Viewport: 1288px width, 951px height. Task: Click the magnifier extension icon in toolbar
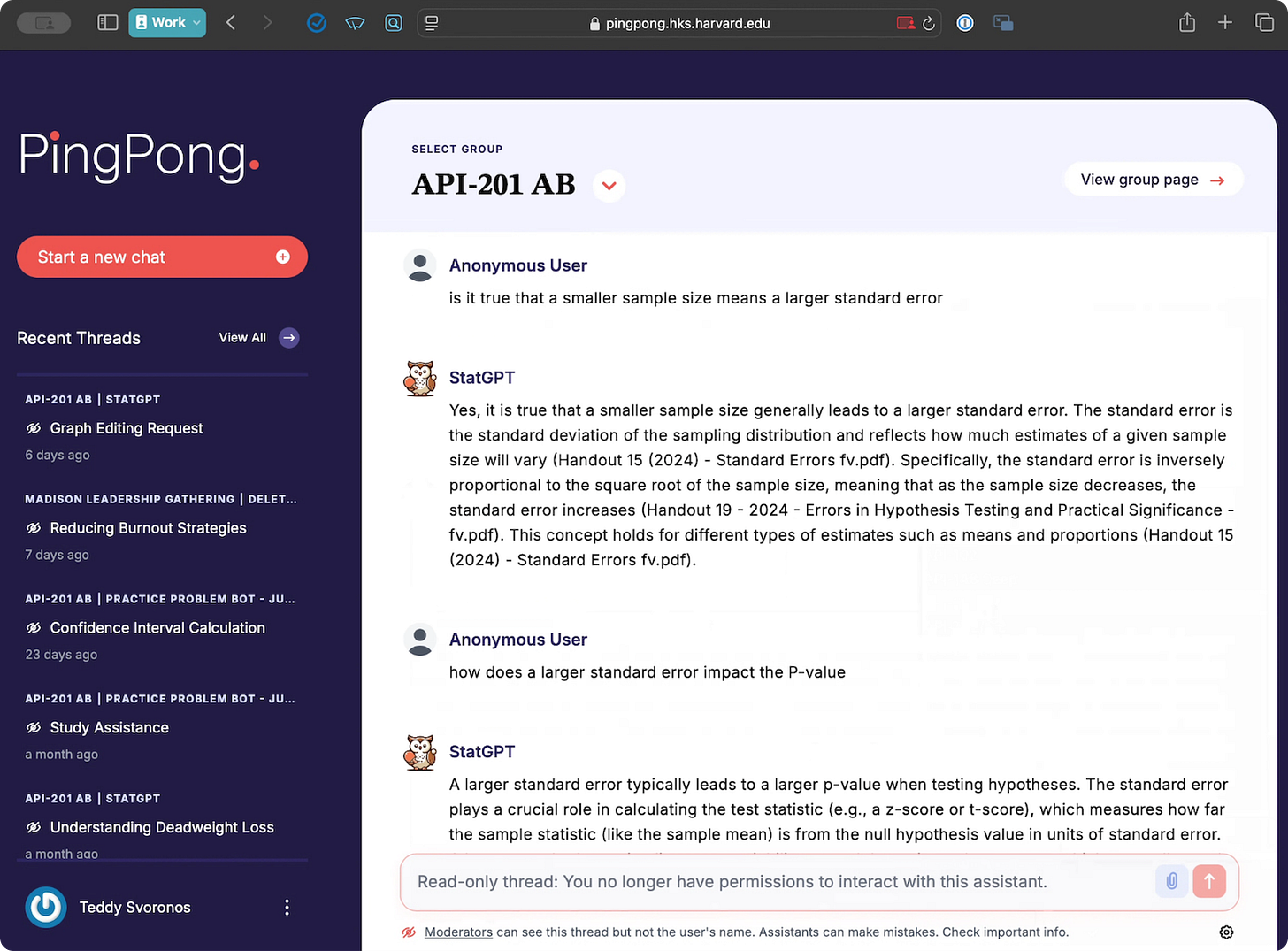(394, 24)
